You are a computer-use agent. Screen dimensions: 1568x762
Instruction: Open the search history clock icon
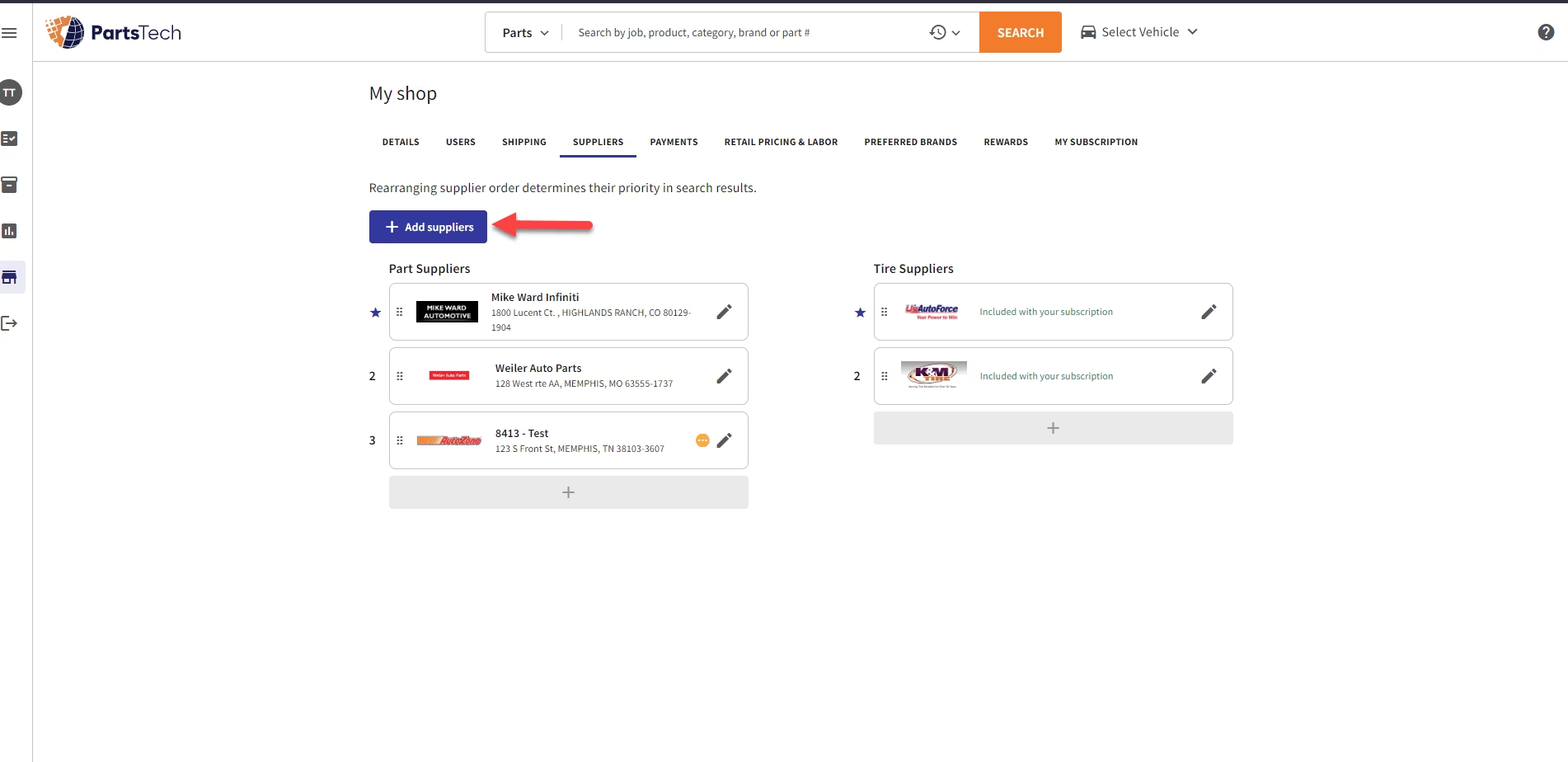pyautogui.click(x=937, y=32)
